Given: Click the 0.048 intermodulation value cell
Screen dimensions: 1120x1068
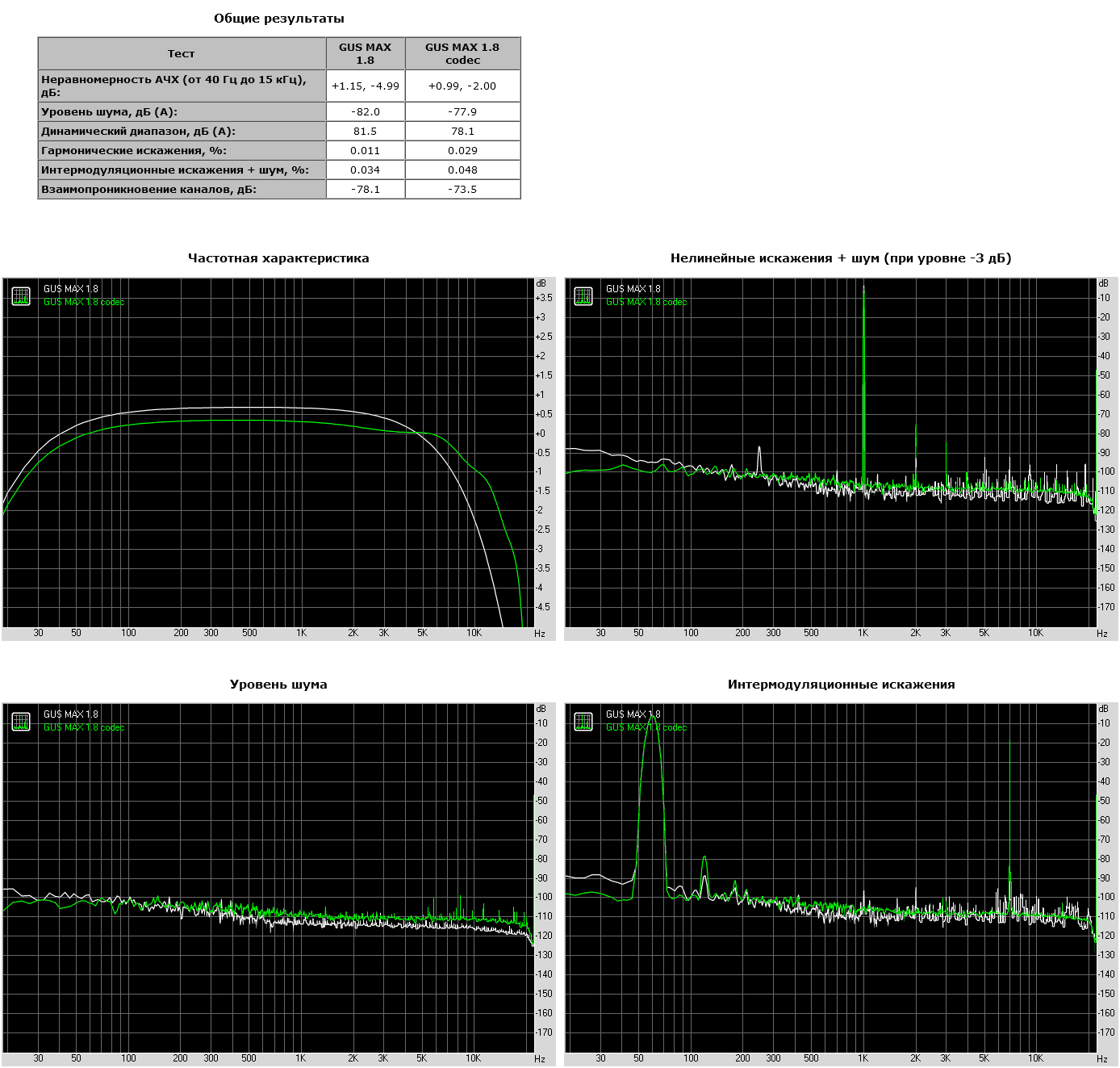Looking at the screenshot, I should click(462, 170).
